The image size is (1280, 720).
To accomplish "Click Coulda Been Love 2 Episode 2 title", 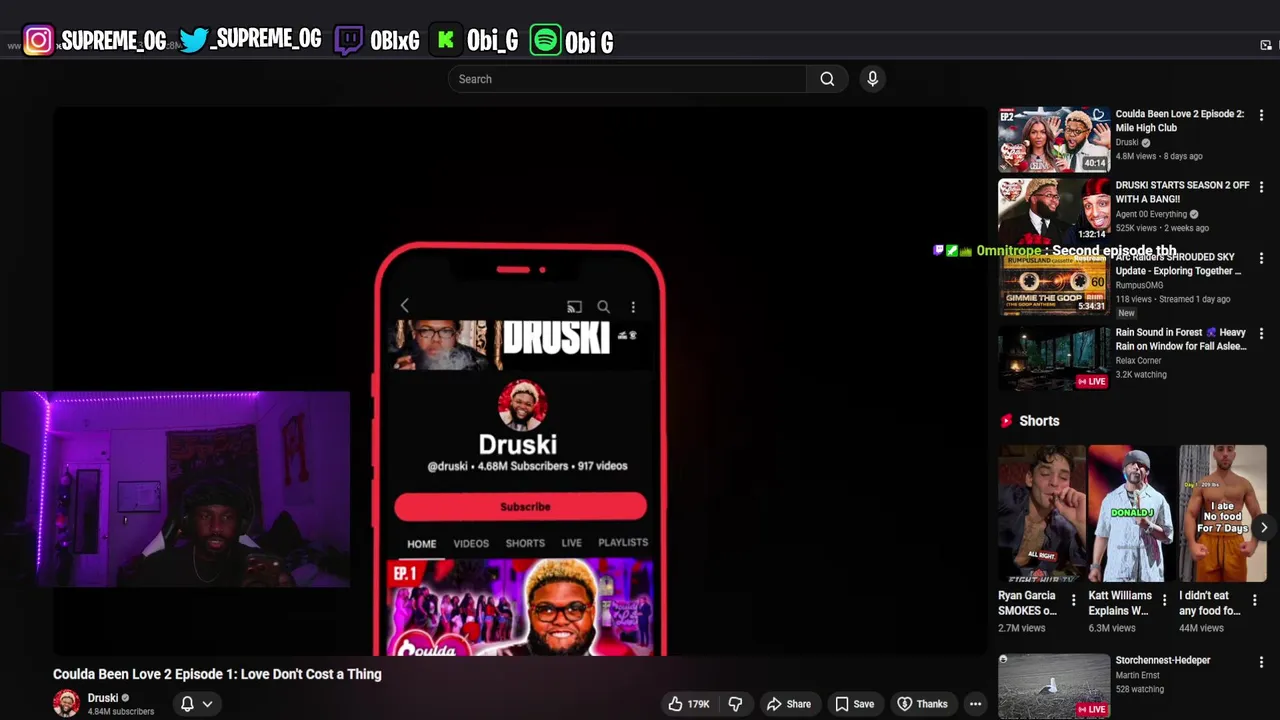I will pos(1180,121).
